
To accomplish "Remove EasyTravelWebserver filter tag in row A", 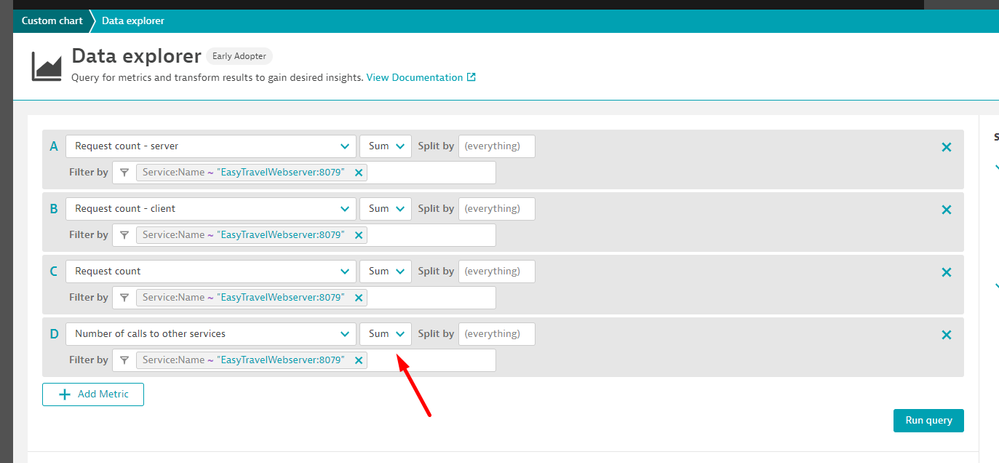I will (359, 173).
